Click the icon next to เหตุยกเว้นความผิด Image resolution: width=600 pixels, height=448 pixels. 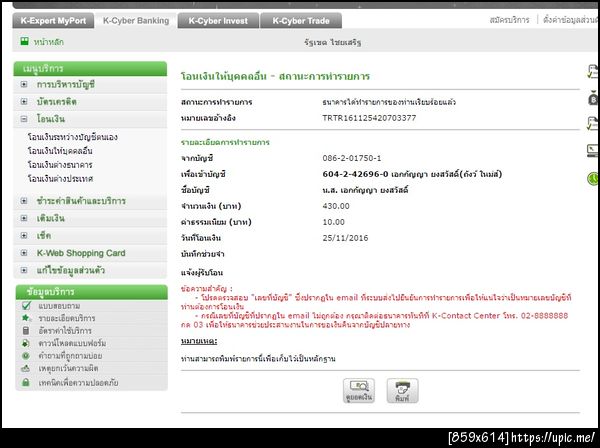click(x=26, y=368)
